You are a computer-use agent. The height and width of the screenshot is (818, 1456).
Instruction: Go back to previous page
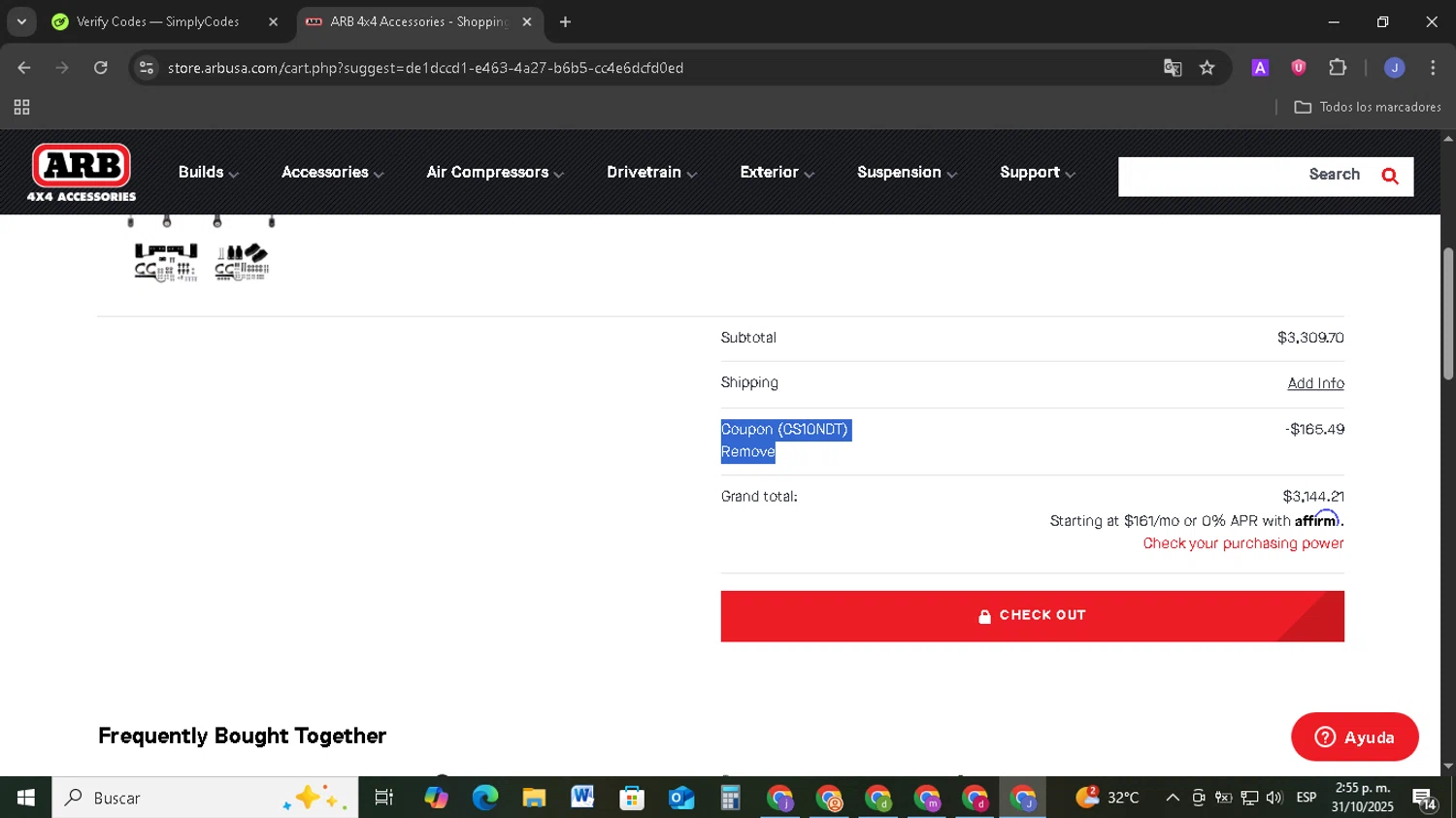(x=24, y=68)
